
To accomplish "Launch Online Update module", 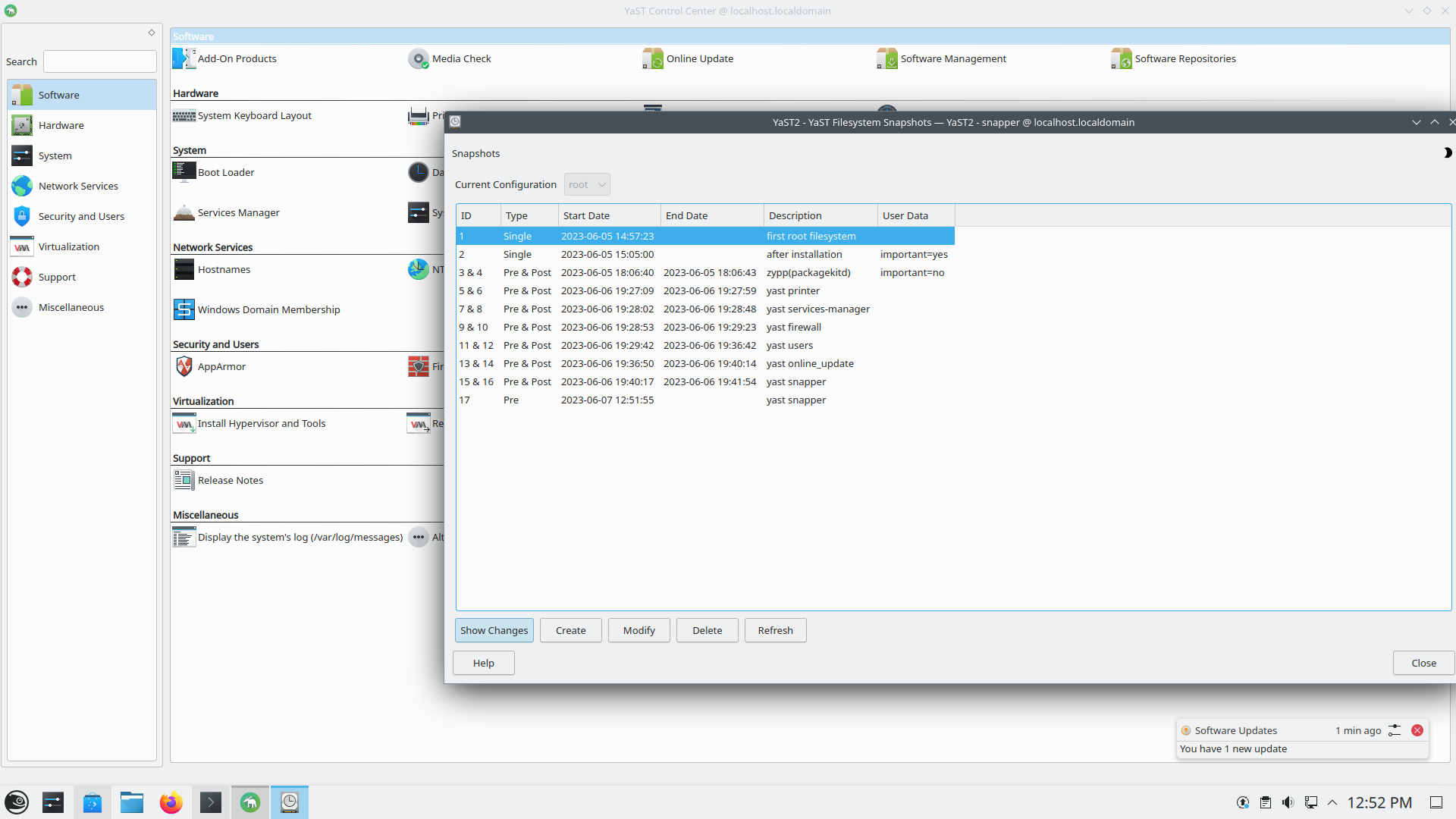I will [687, 58].
